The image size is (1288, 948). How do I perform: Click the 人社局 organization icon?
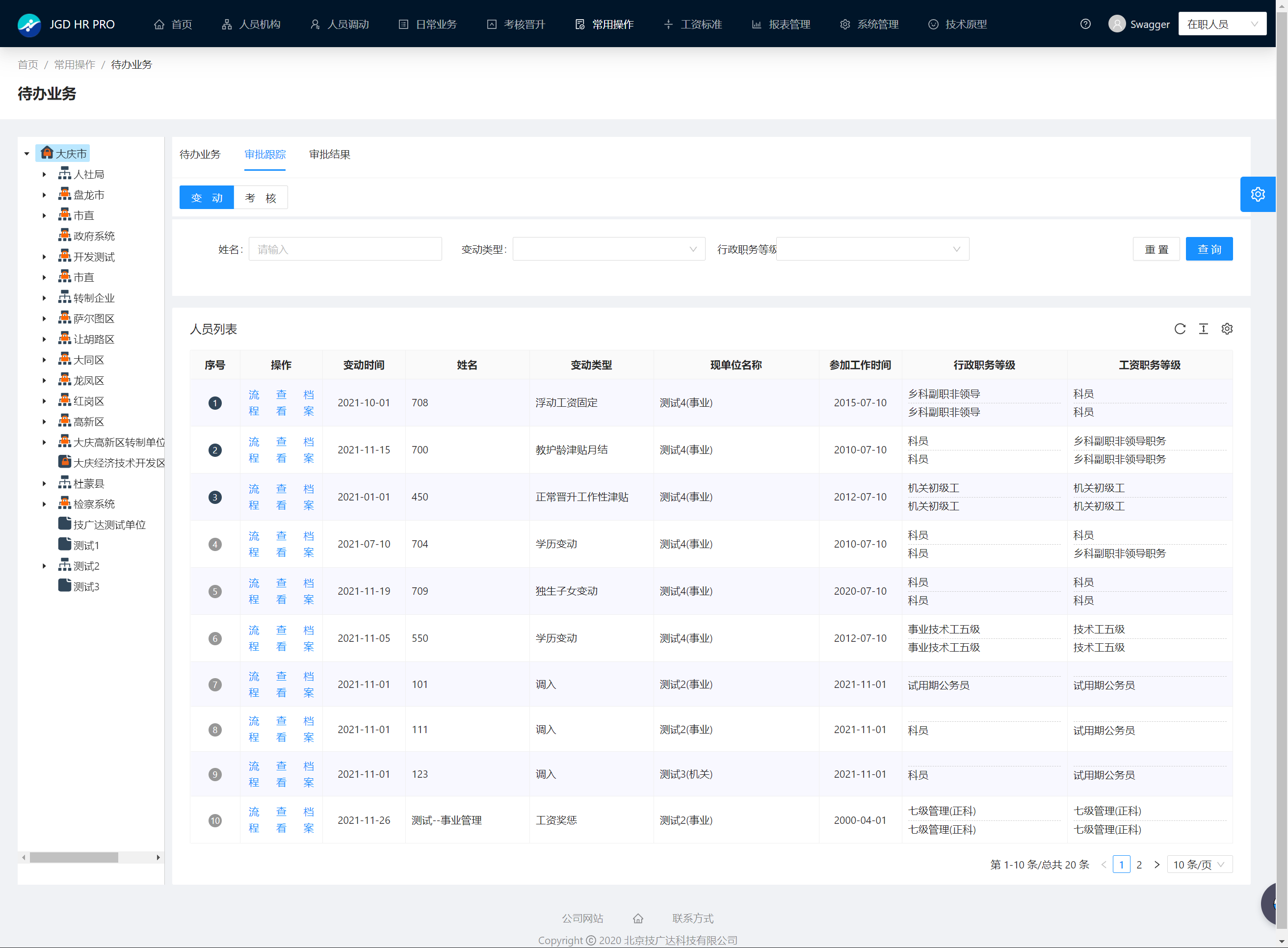tap(65, 173)
